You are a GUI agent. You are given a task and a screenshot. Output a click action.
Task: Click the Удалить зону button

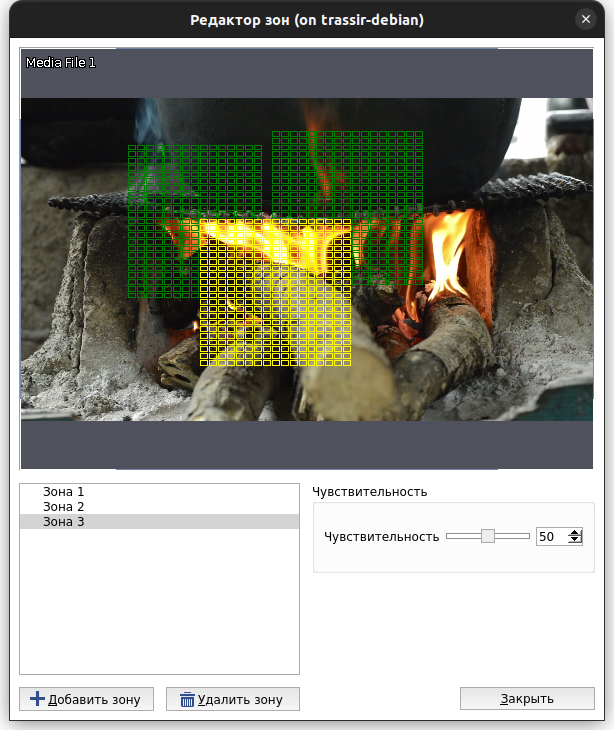point(233,699)
